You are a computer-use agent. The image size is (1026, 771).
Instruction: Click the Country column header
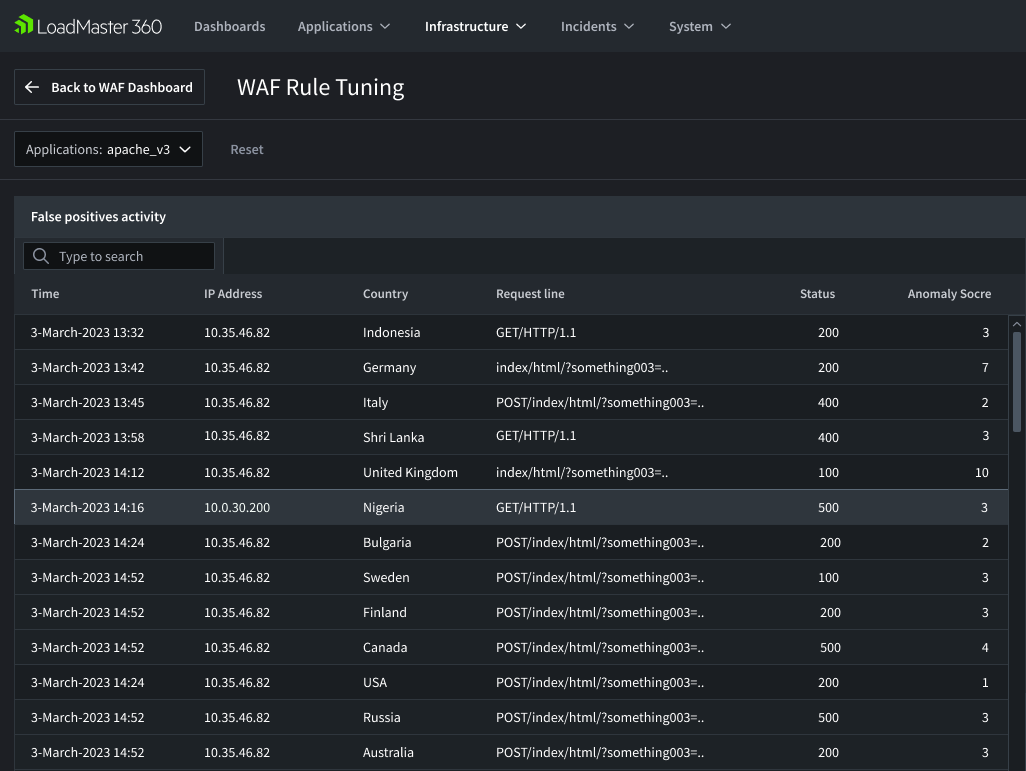(385, 293)
